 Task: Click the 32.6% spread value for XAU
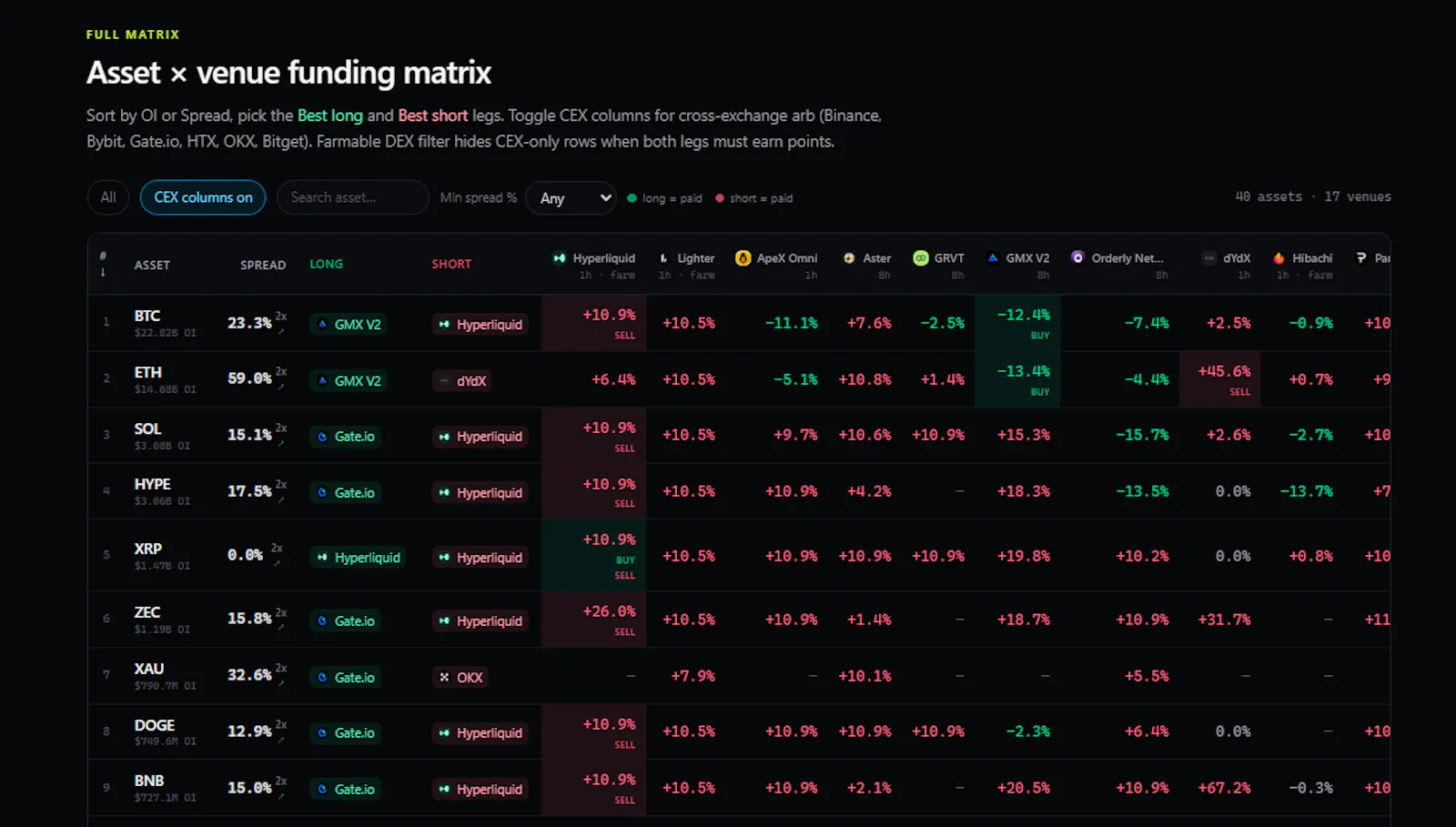click(x=249, y=675)
